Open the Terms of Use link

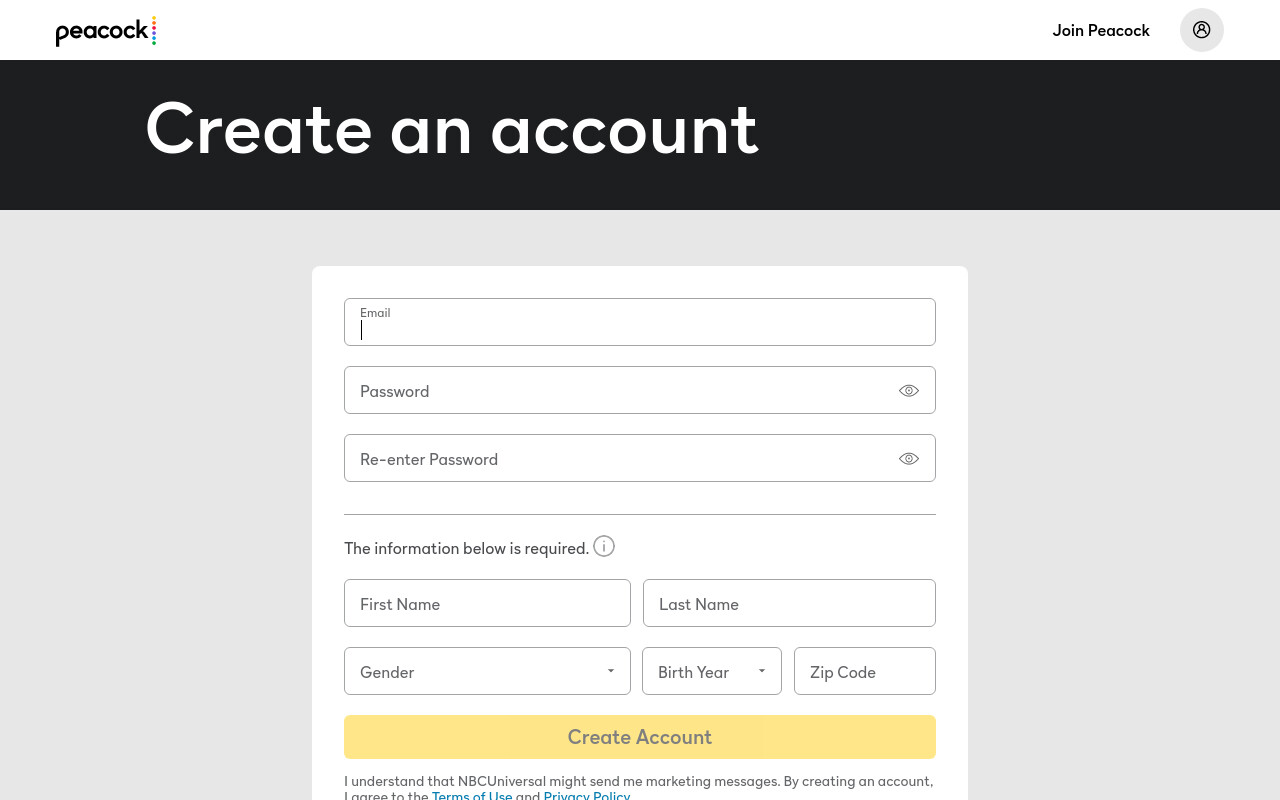pos(472,795)
